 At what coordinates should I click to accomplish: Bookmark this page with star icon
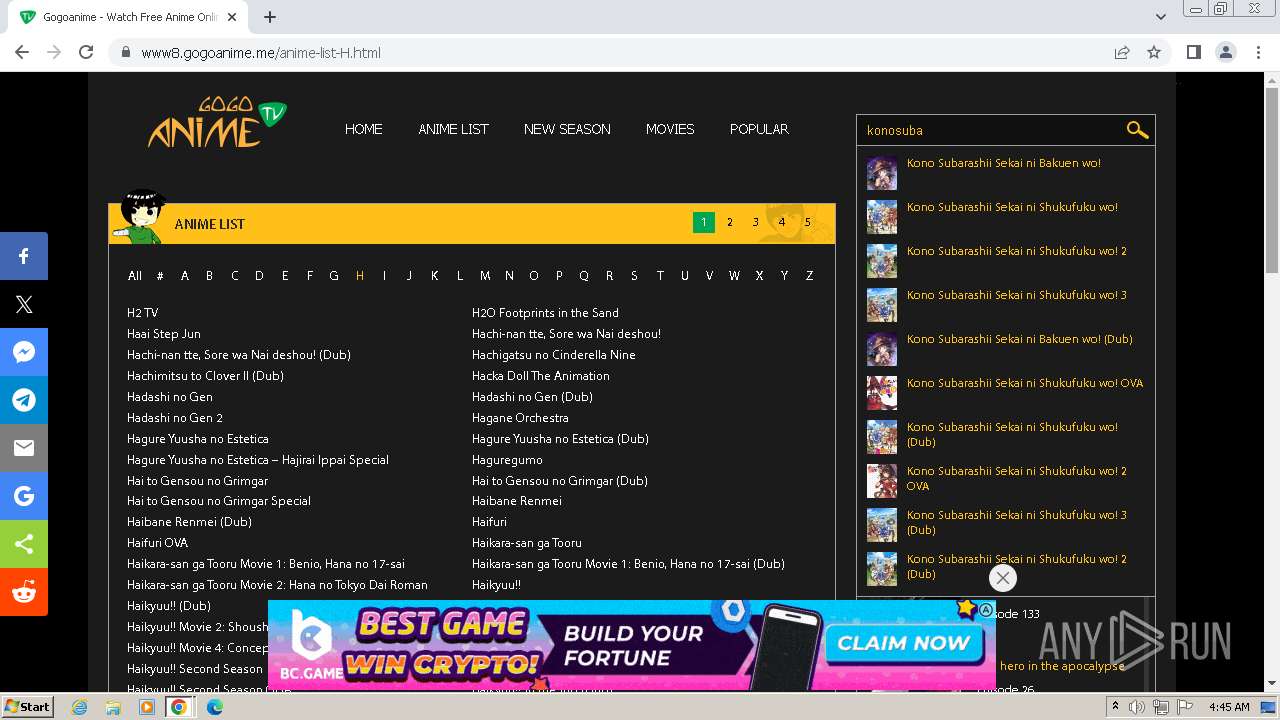[1154, 52]
